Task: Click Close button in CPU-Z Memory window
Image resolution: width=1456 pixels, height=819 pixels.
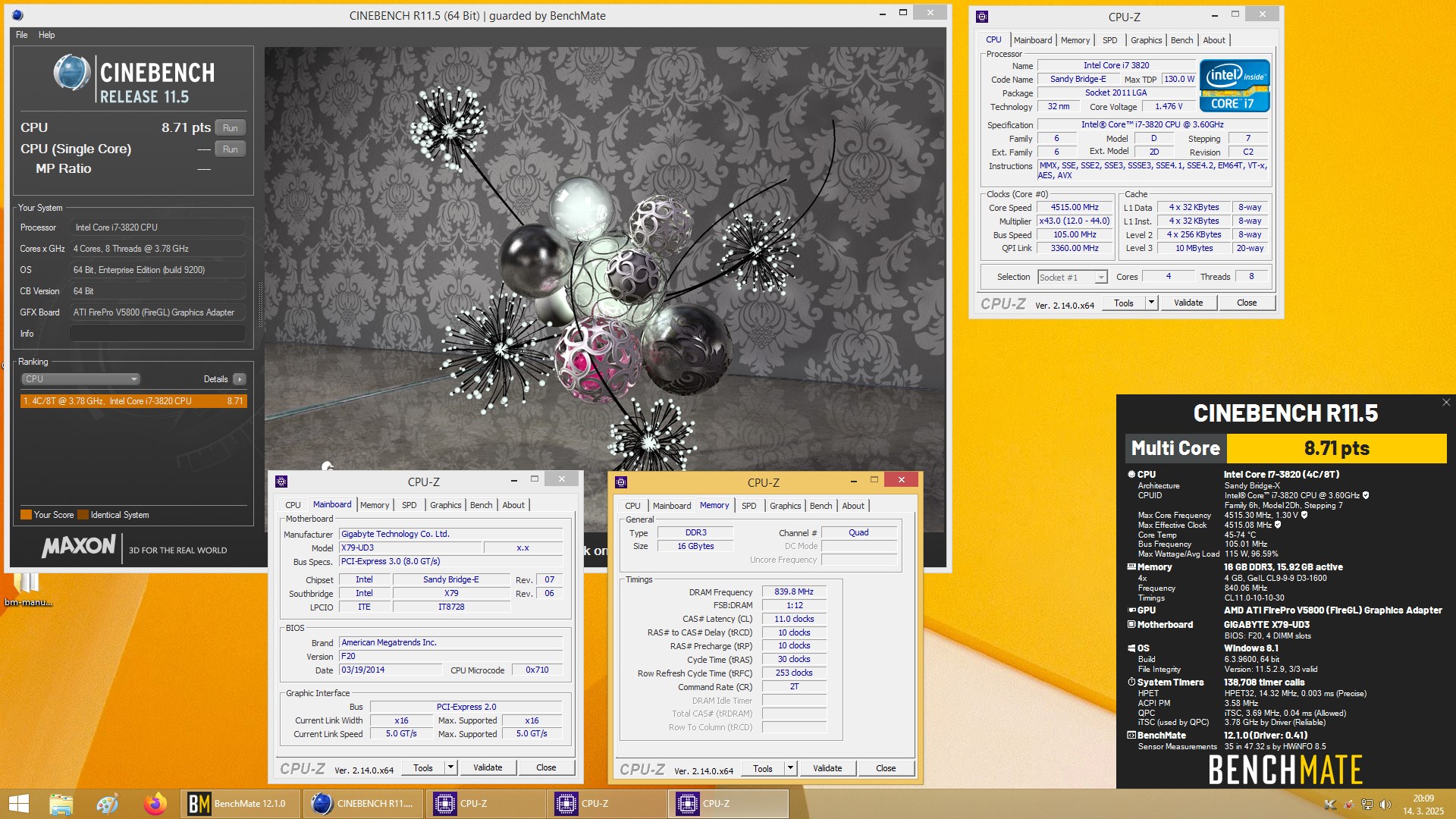Action: (x=886, y=768)
